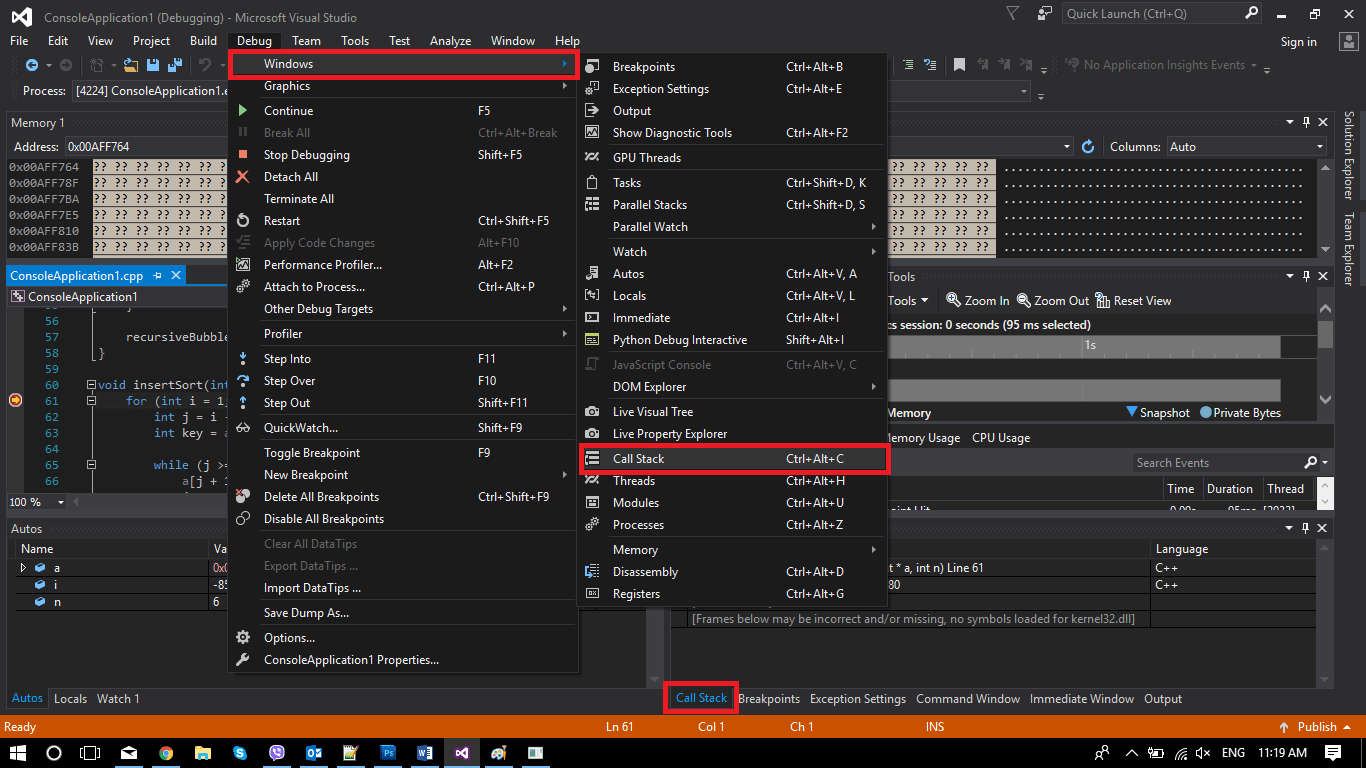Switch to the Locals tab
The height and width of the screenshot is (768, 1366).
click(70, 698)
